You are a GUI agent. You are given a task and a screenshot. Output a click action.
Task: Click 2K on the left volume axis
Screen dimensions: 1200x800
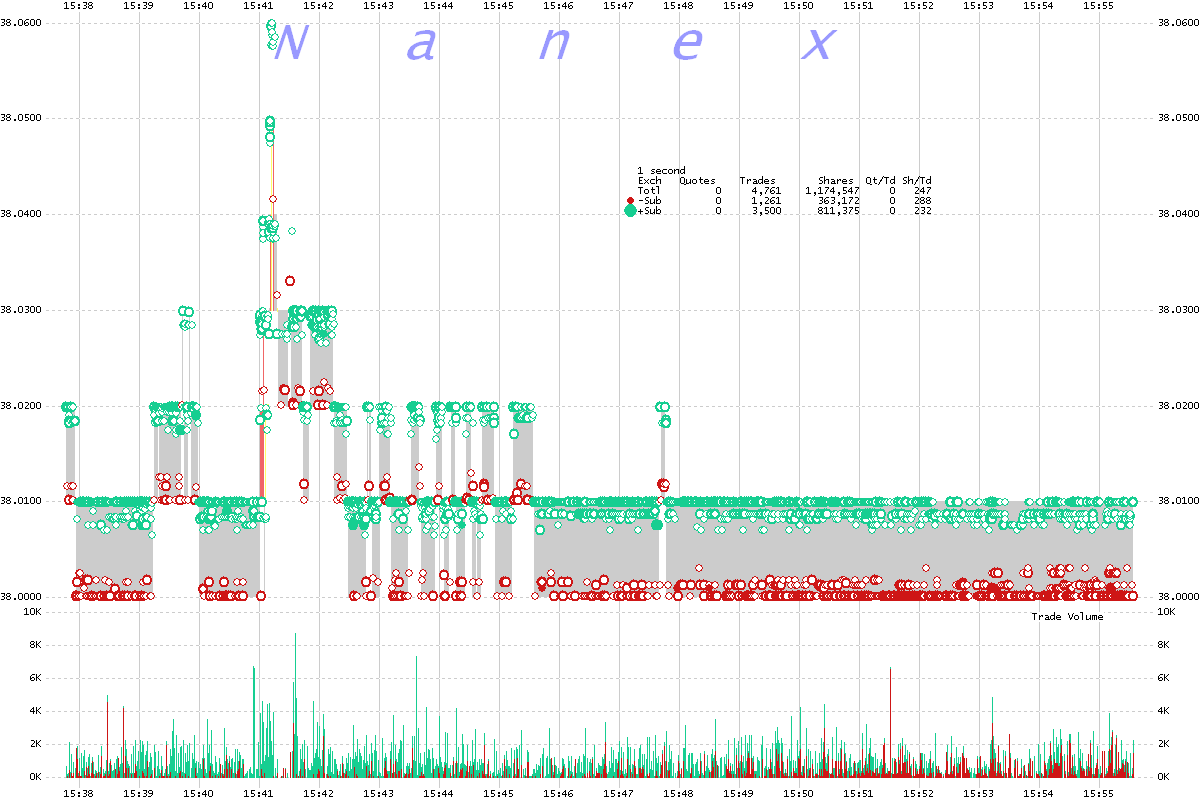click(36, 745)
